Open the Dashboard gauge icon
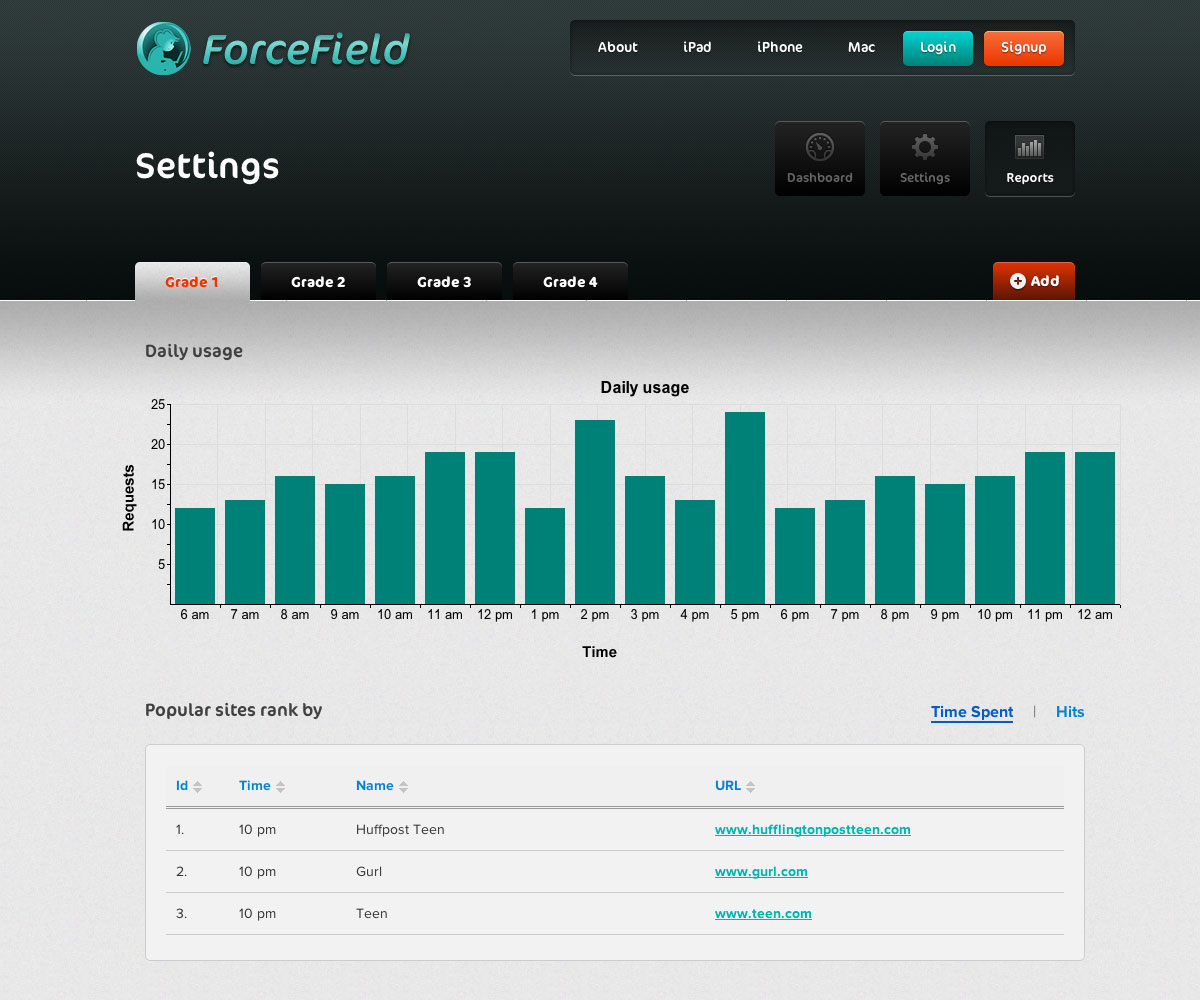The width and height of the screenshot is (1200, 1000). point(820,148)
